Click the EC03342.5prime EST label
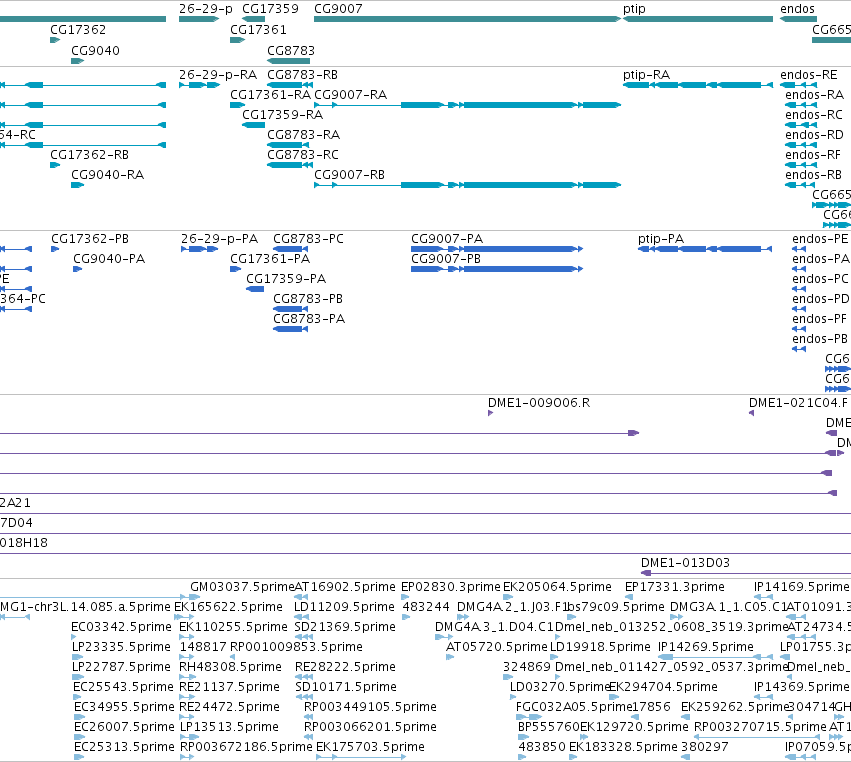This screenshot has width=851, height=762. coord(122,627)
